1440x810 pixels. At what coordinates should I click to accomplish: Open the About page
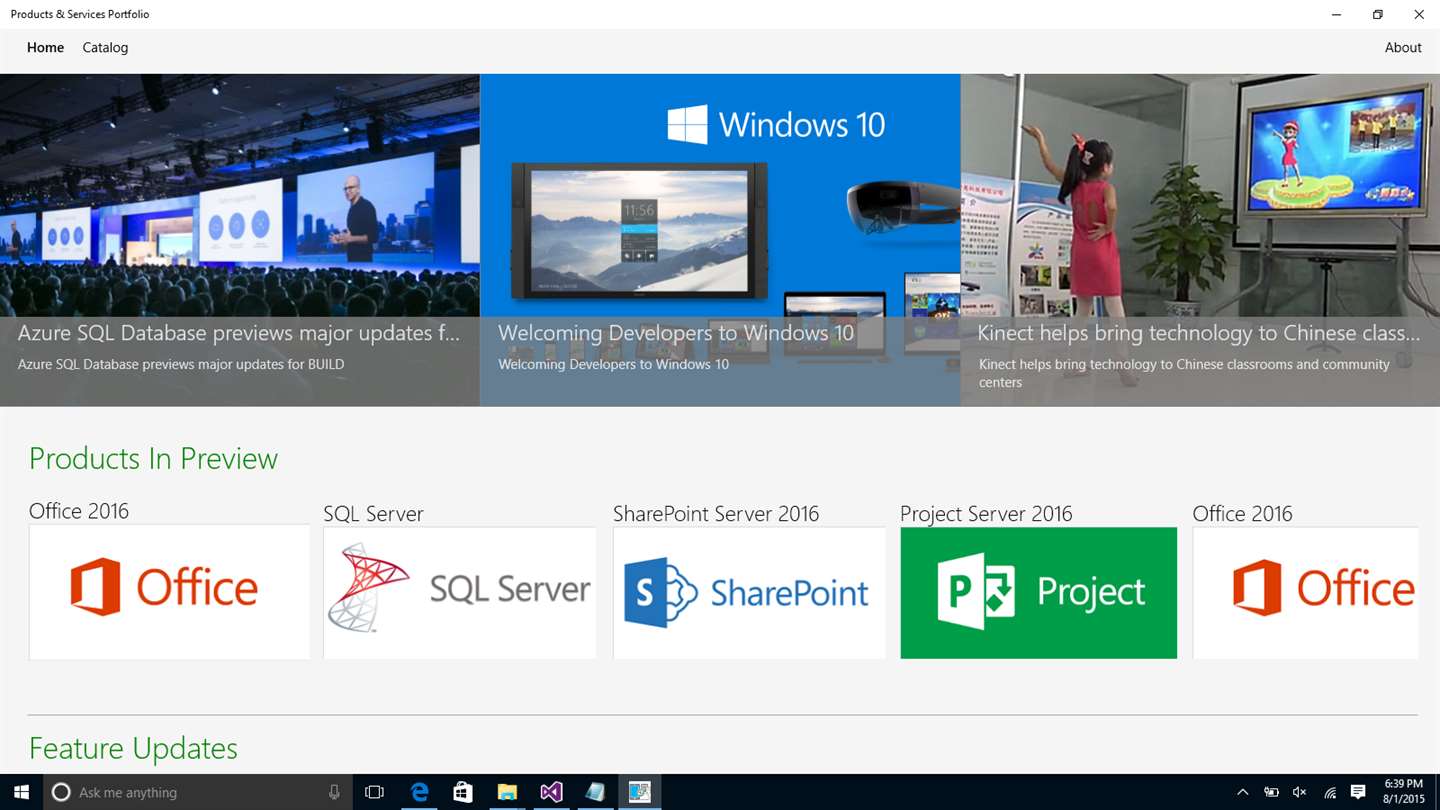pos(1403,47)
